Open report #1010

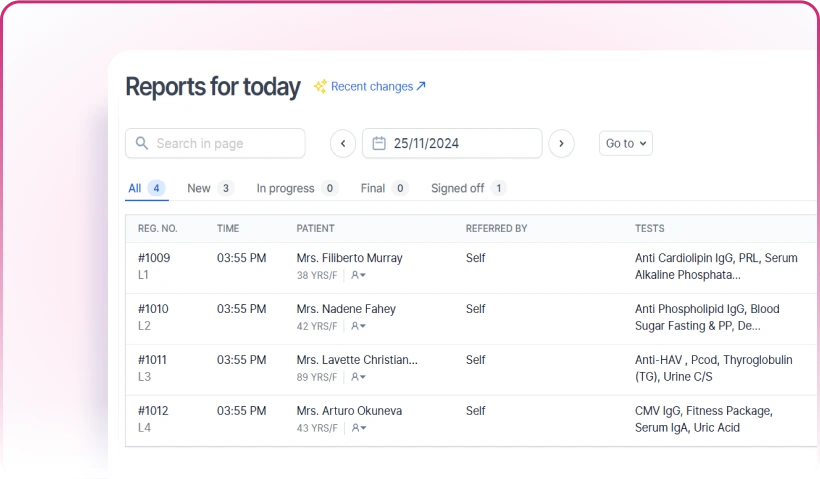point(153,309)
